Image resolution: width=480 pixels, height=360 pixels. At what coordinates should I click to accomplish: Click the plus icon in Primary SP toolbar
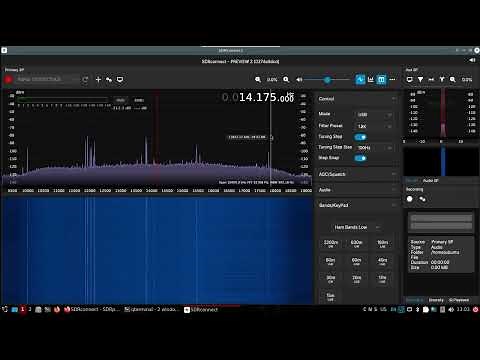click(x=98, y=79)
